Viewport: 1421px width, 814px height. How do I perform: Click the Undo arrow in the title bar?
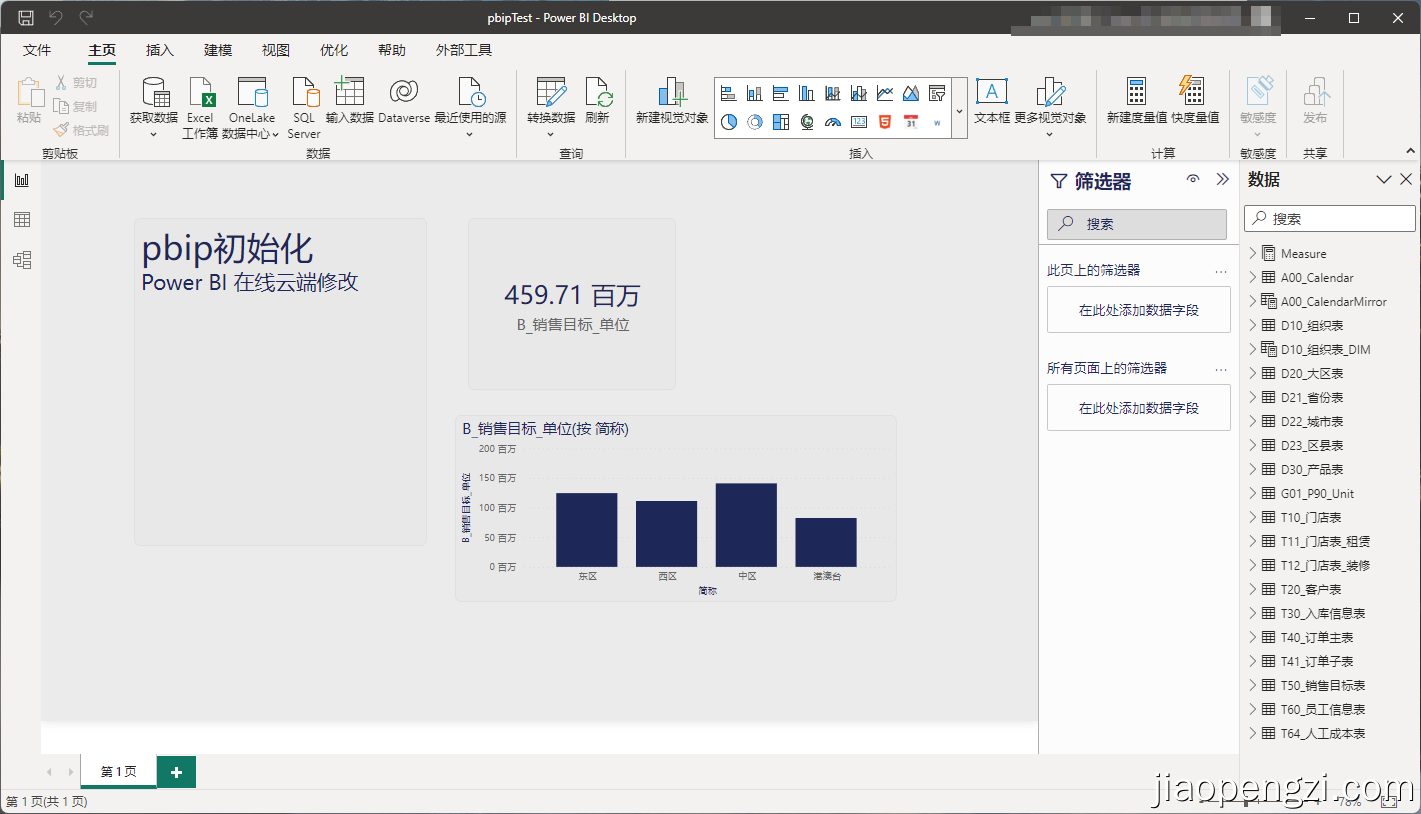(56, 17)
